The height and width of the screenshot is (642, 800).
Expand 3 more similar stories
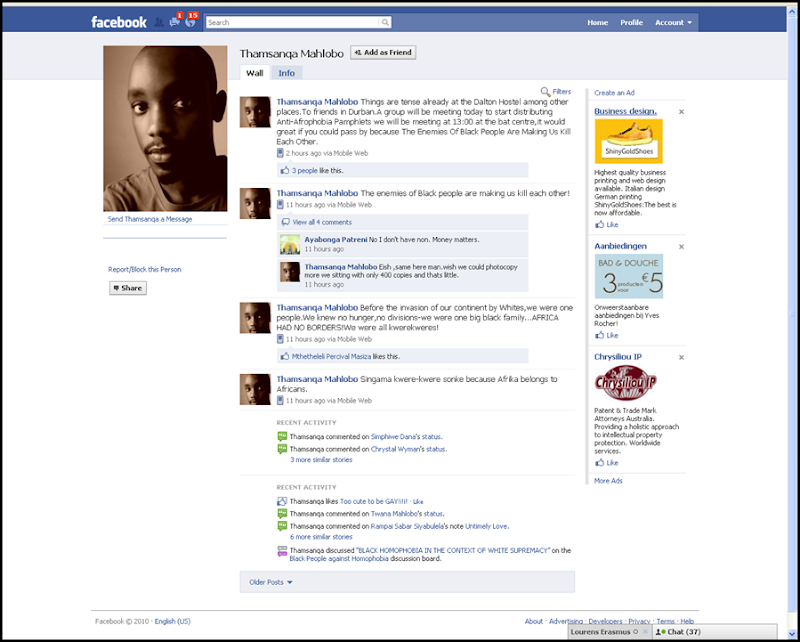coord(321,460)
